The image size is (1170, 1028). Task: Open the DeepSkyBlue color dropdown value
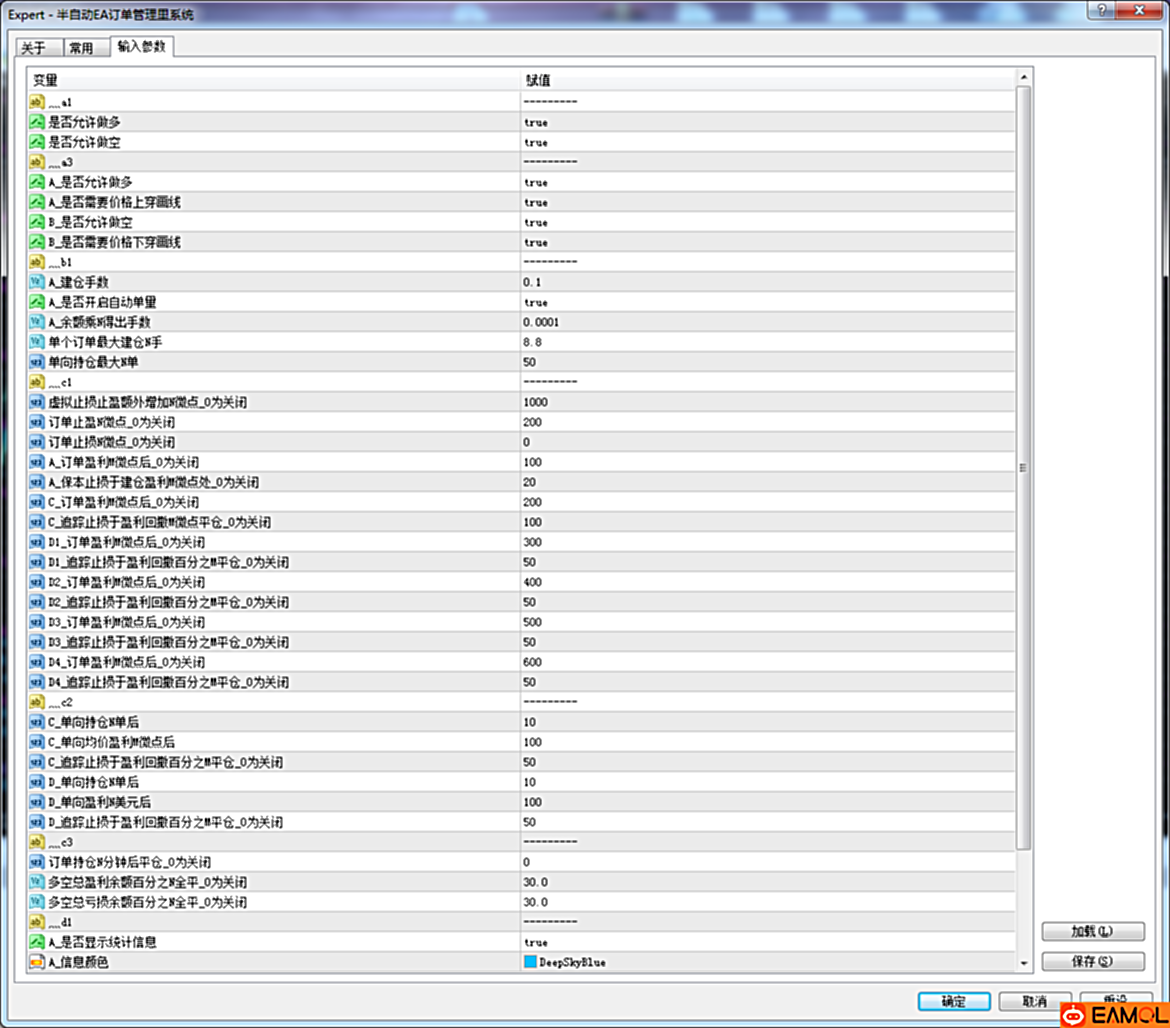(572, 962)
